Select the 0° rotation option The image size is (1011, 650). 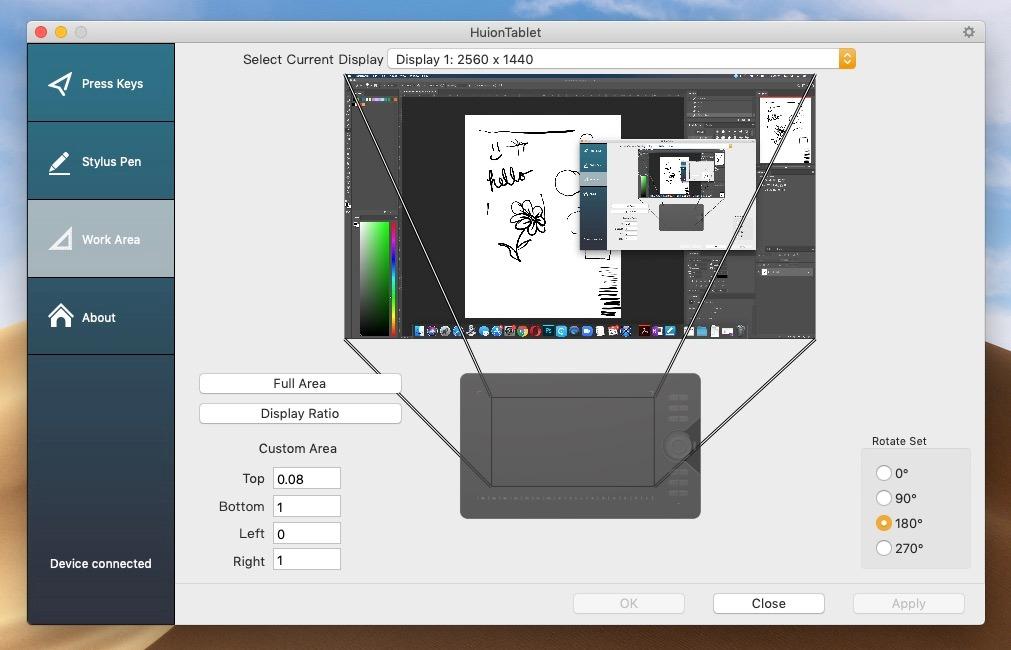click(x=884, y=473)
